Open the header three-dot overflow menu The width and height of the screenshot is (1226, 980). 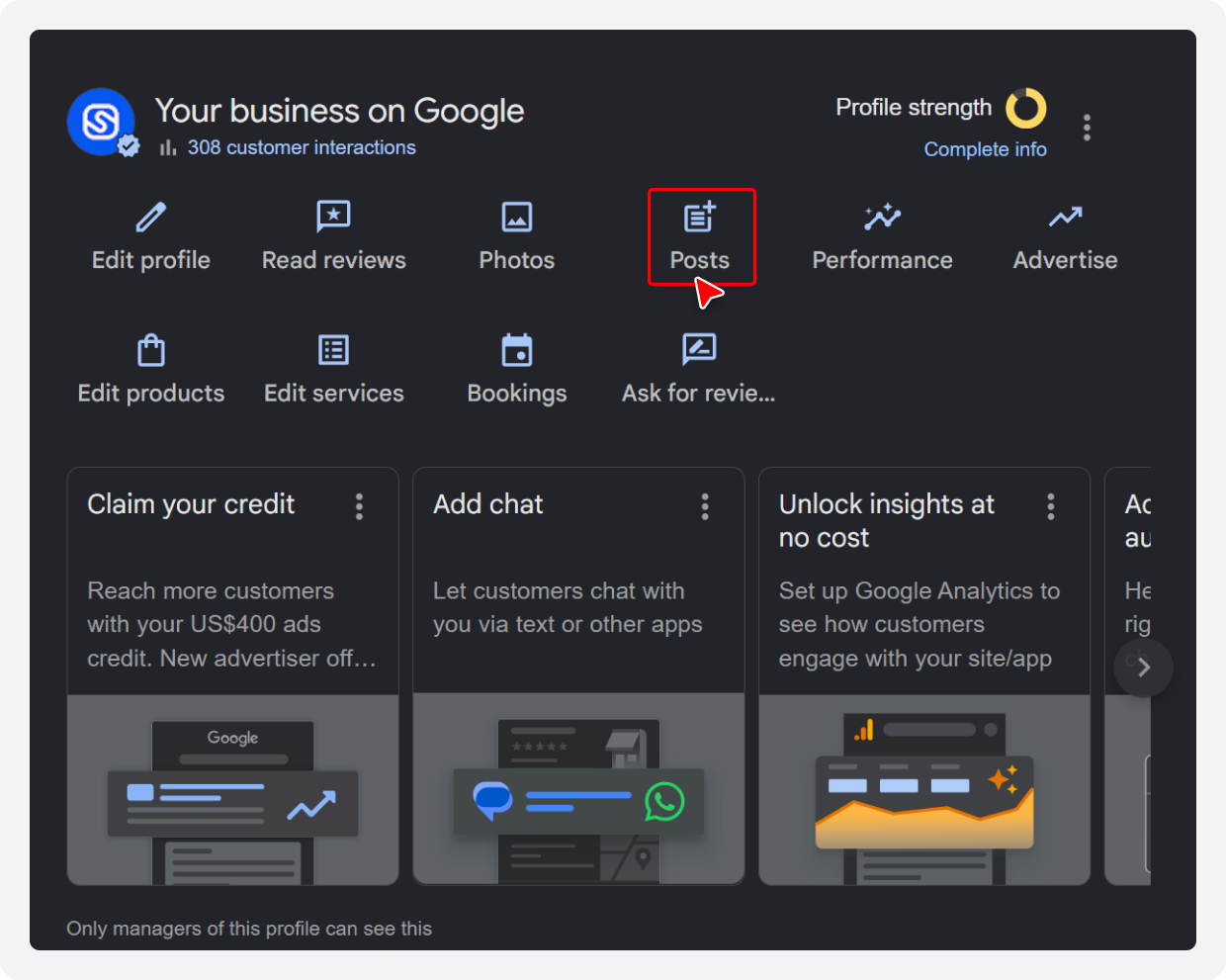pyautogui.click(x=1087, y=128)
